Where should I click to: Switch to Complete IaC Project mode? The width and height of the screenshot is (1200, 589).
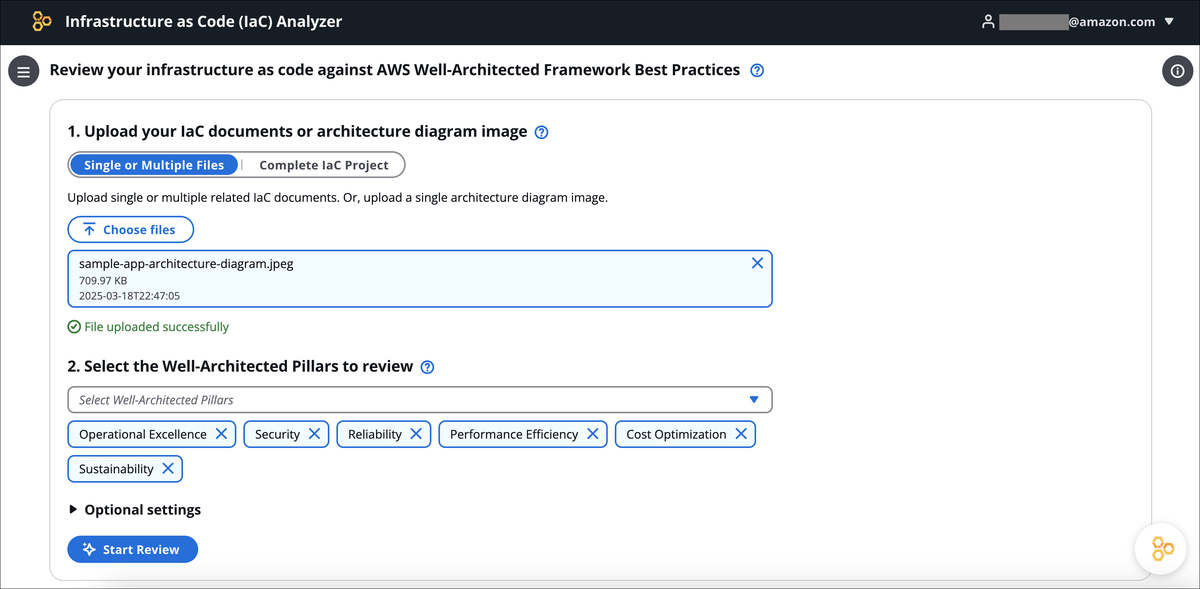tap(324, 165)
